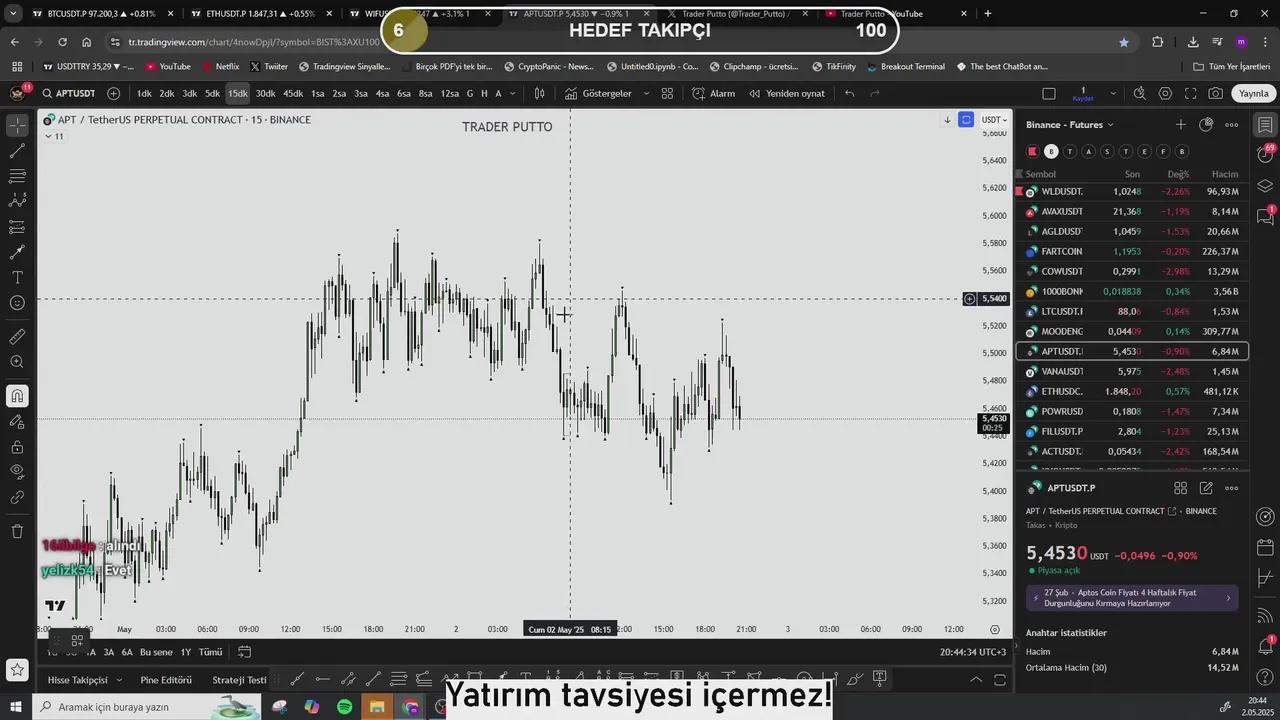Expand the timeframe dropdown chevron
Image resolution: width=1280 pixels, height=720 pixels.
[x=513, y=93]
